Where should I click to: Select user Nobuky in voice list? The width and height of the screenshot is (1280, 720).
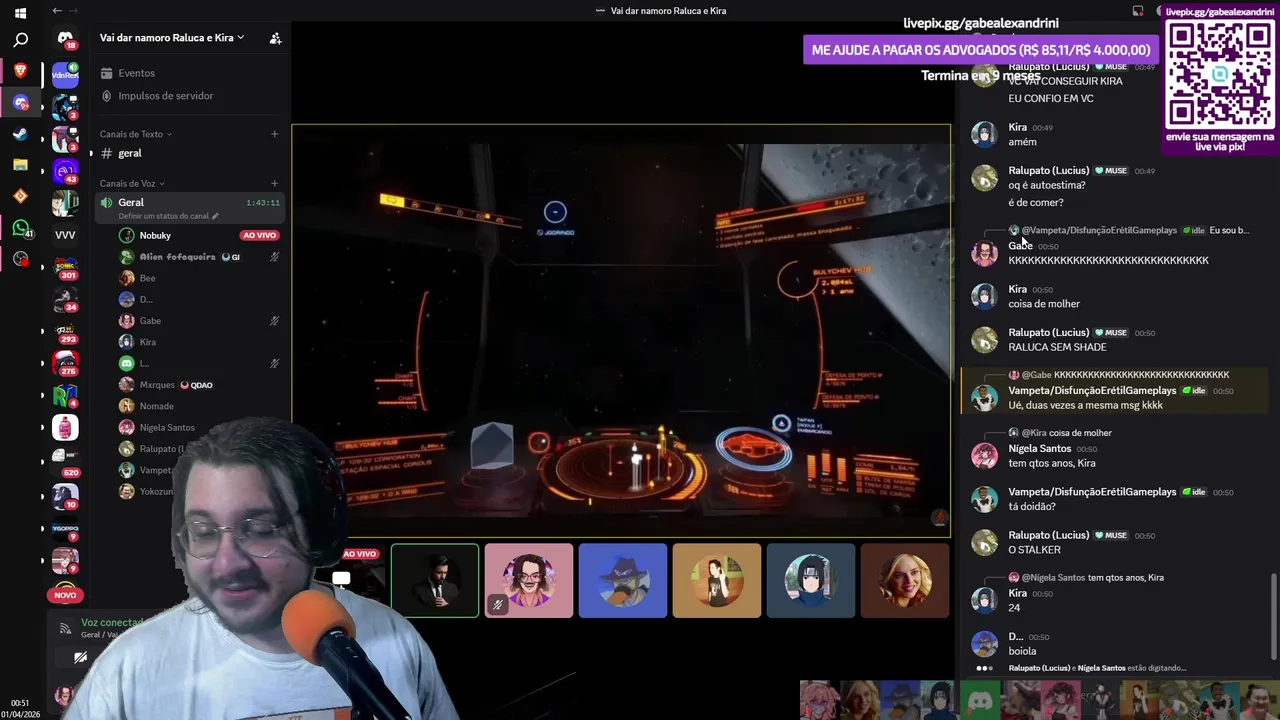click(155, 235)
